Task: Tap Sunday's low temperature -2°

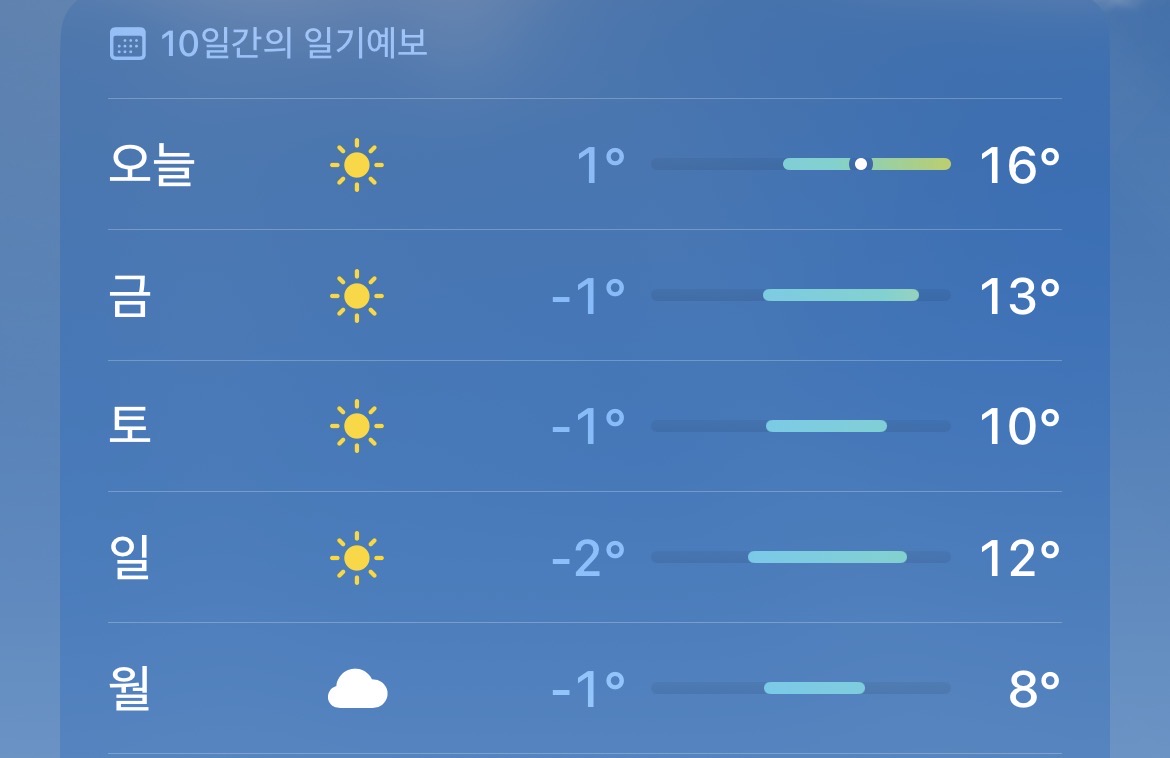Action: pos(588,558)
